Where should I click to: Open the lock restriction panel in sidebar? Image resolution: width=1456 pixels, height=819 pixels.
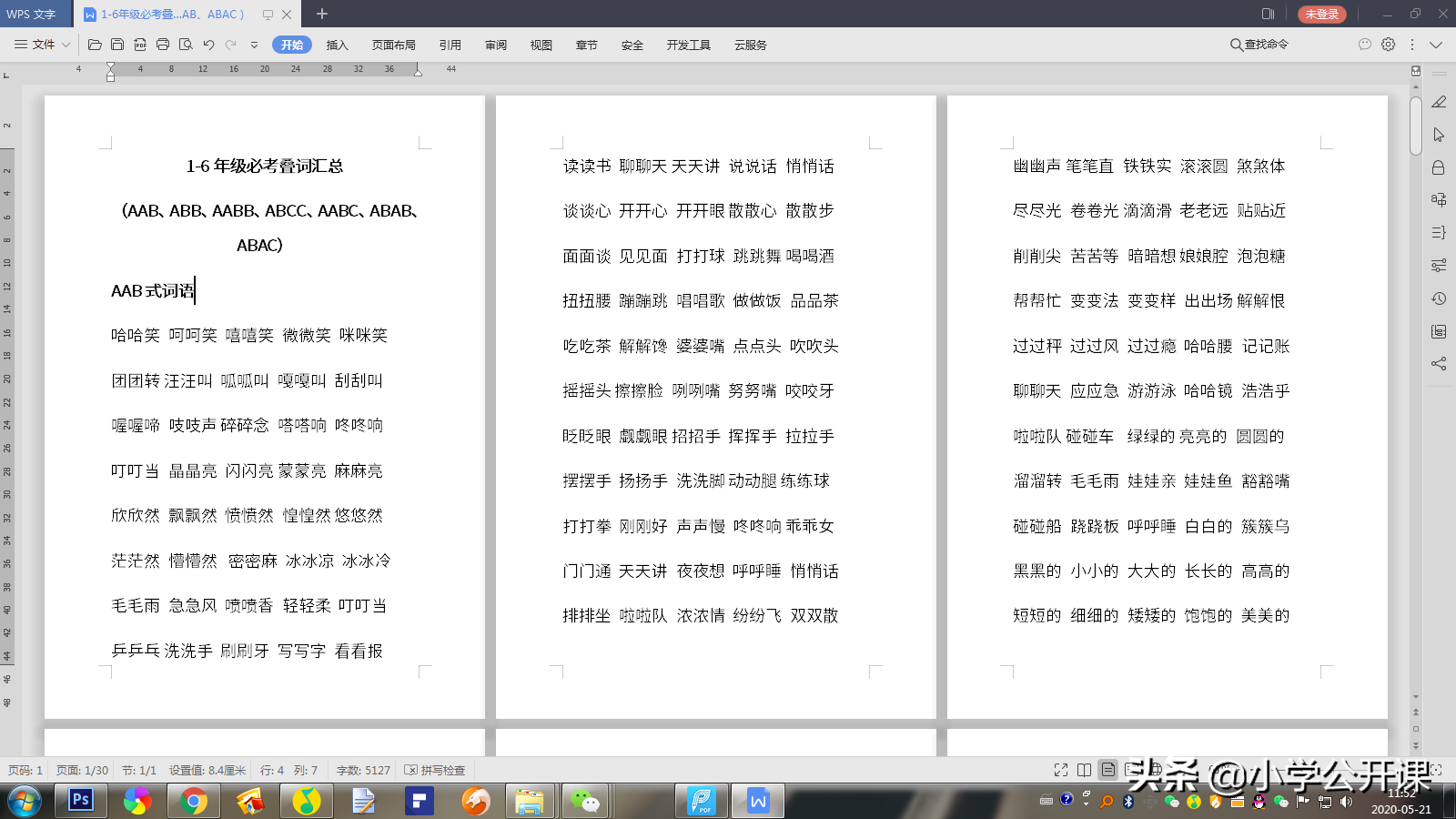click(1439, 167)
